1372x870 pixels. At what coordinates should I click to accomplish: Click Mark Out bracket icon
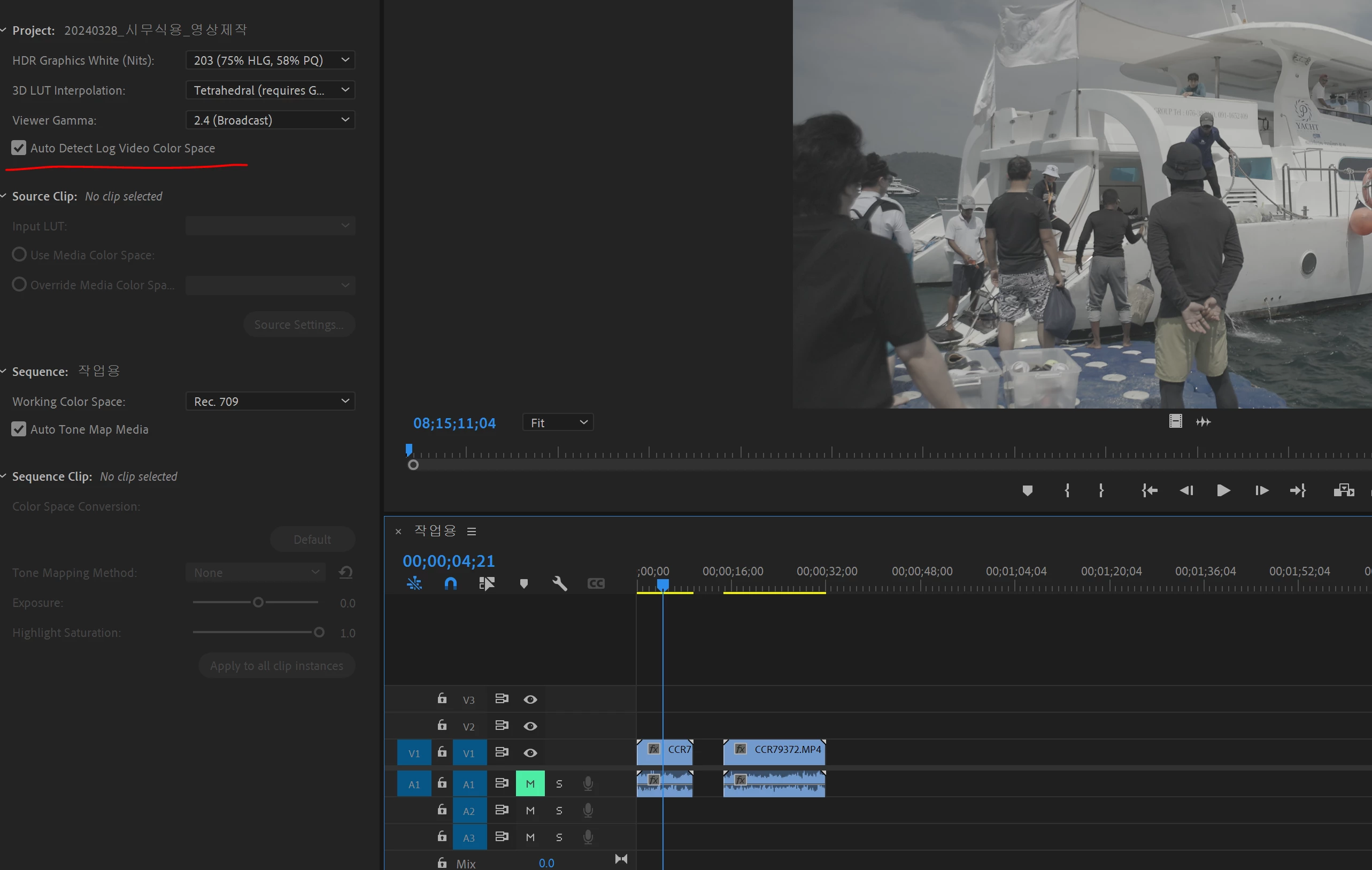(1101, 490)
